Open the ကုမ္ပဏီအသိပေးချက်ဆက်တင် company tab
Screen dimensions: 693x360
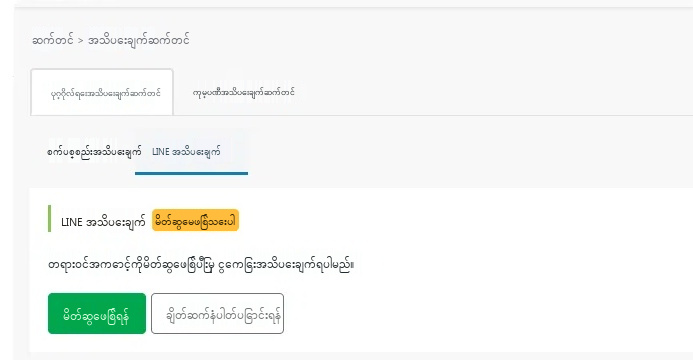point(244,92)
